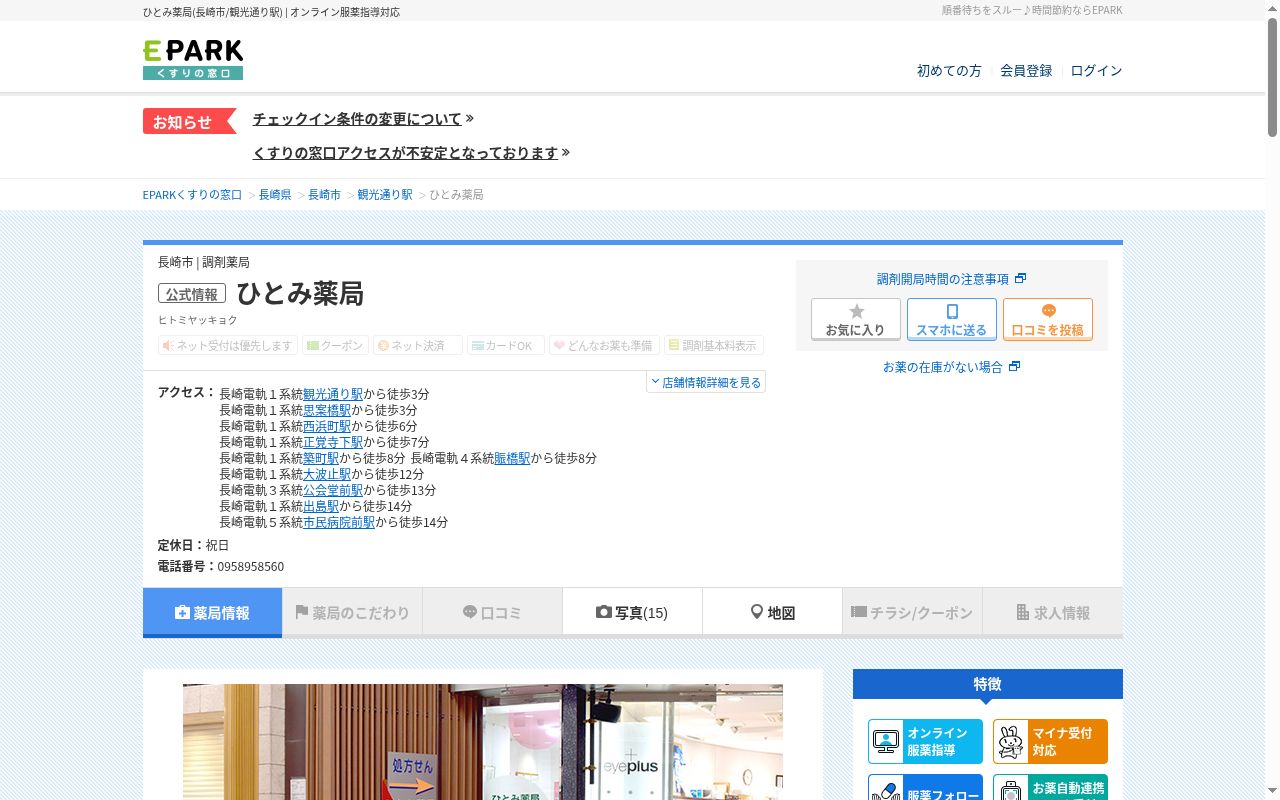The width and height of the screenshot is (1280, 800).
Task: Select the 薬局のこだわり tab
Action: point(352,613)
